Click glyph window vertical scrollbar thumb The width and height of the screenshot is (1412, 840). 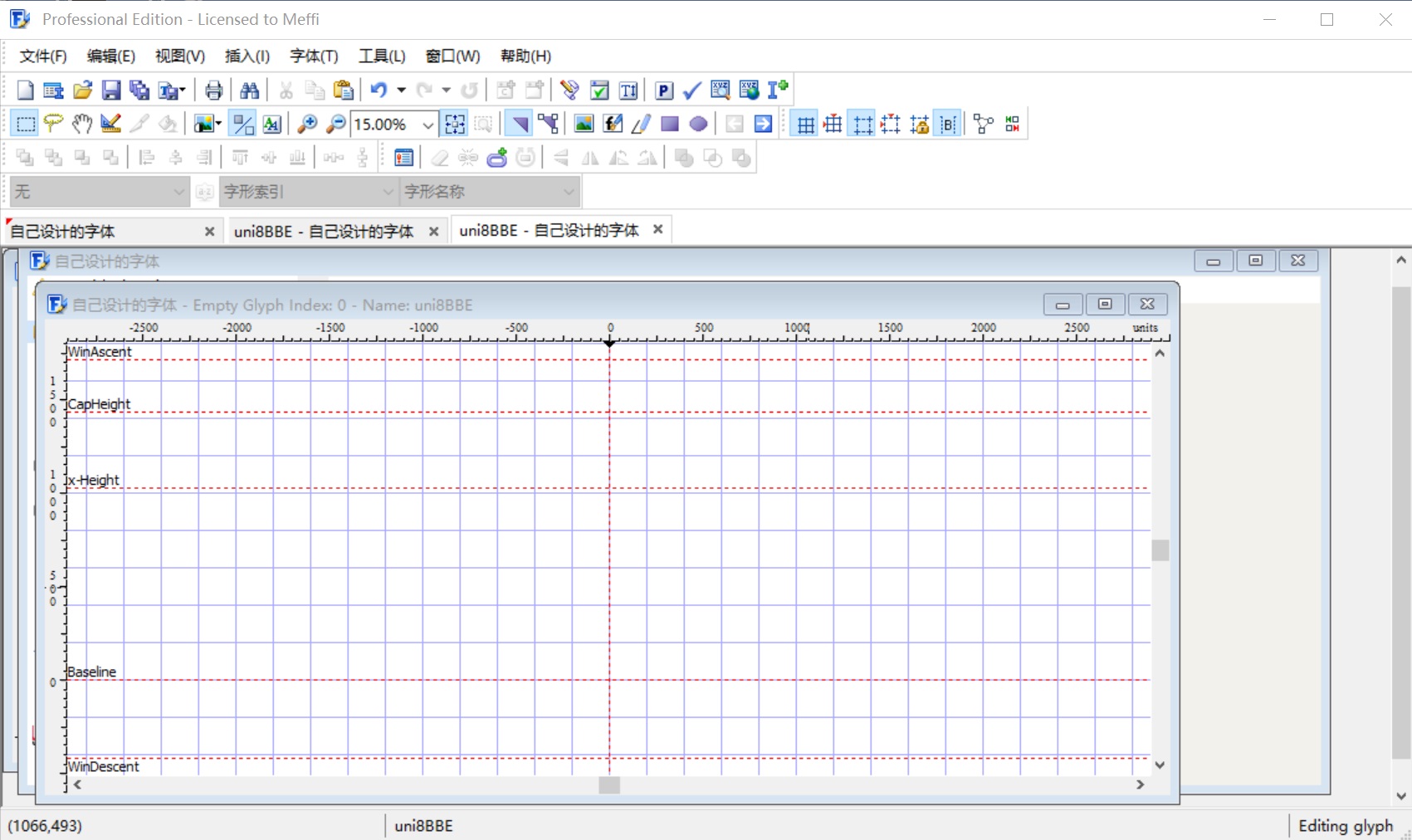(1160, 550)
